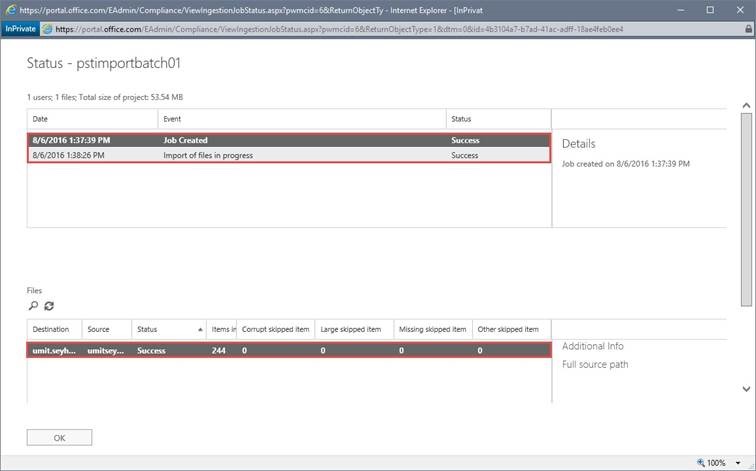Click the zoom magnifier icon in status bar
Image resolution: width=756 pixels, height=471 pixels.
701,462
